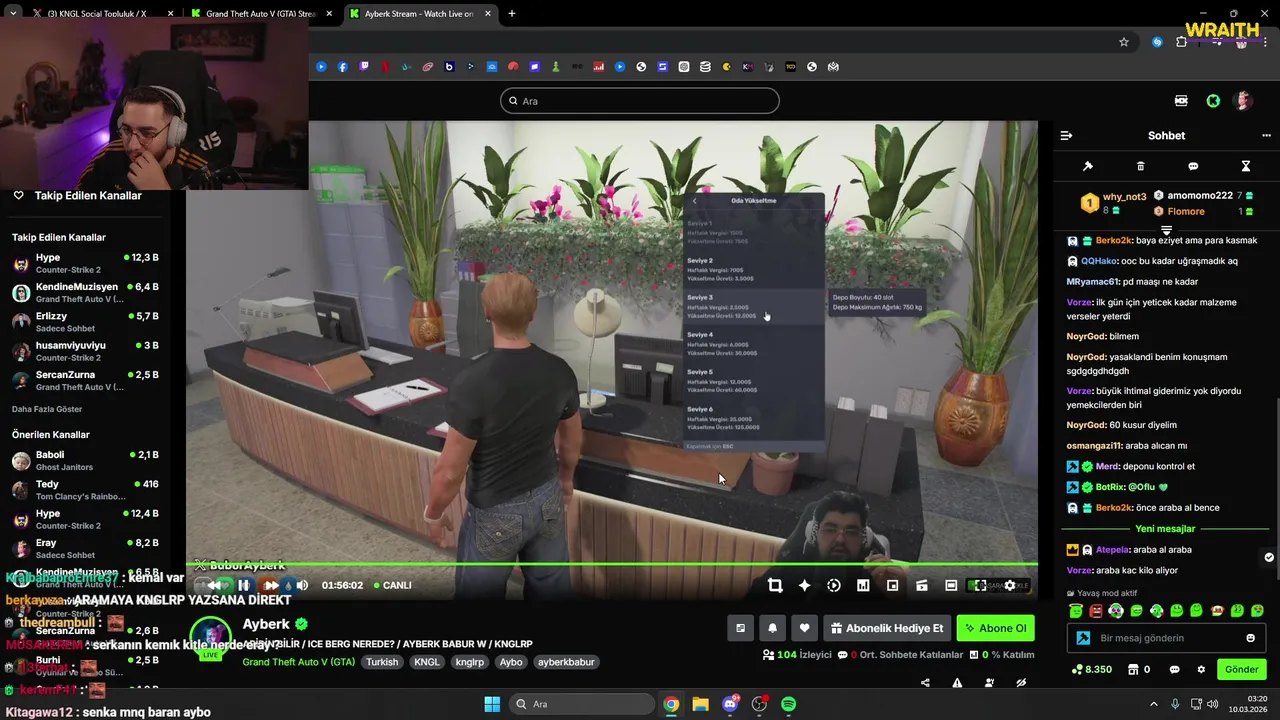The width and height of the screenshot is (1280, 720).
Task: Toggle picture-in-picture mode on player
Action: point(893,585)
